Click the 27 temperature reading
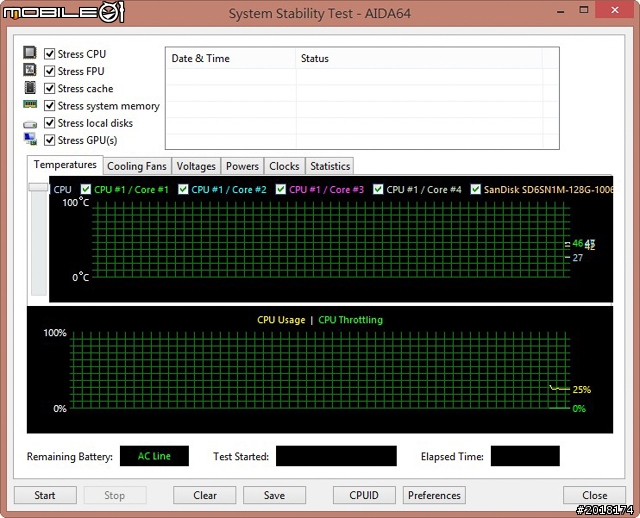640x518 pixels. (x=578, y=258)
